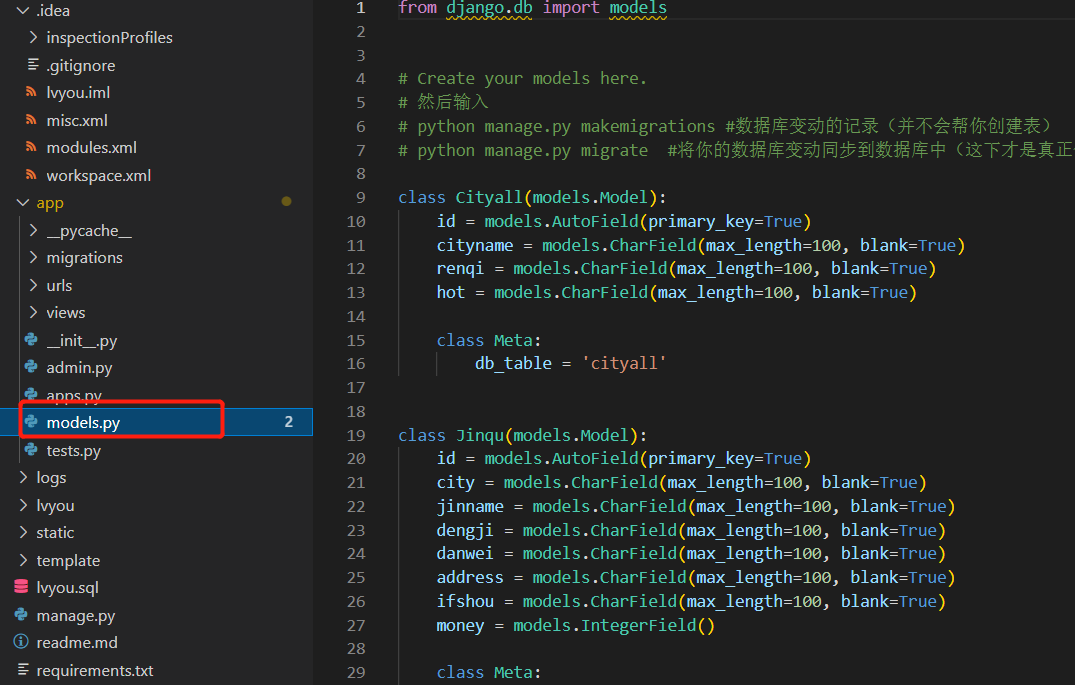Expand the static folder chevron
The height and width of the screenshot is (685, 1075).
tap(23, 532)
